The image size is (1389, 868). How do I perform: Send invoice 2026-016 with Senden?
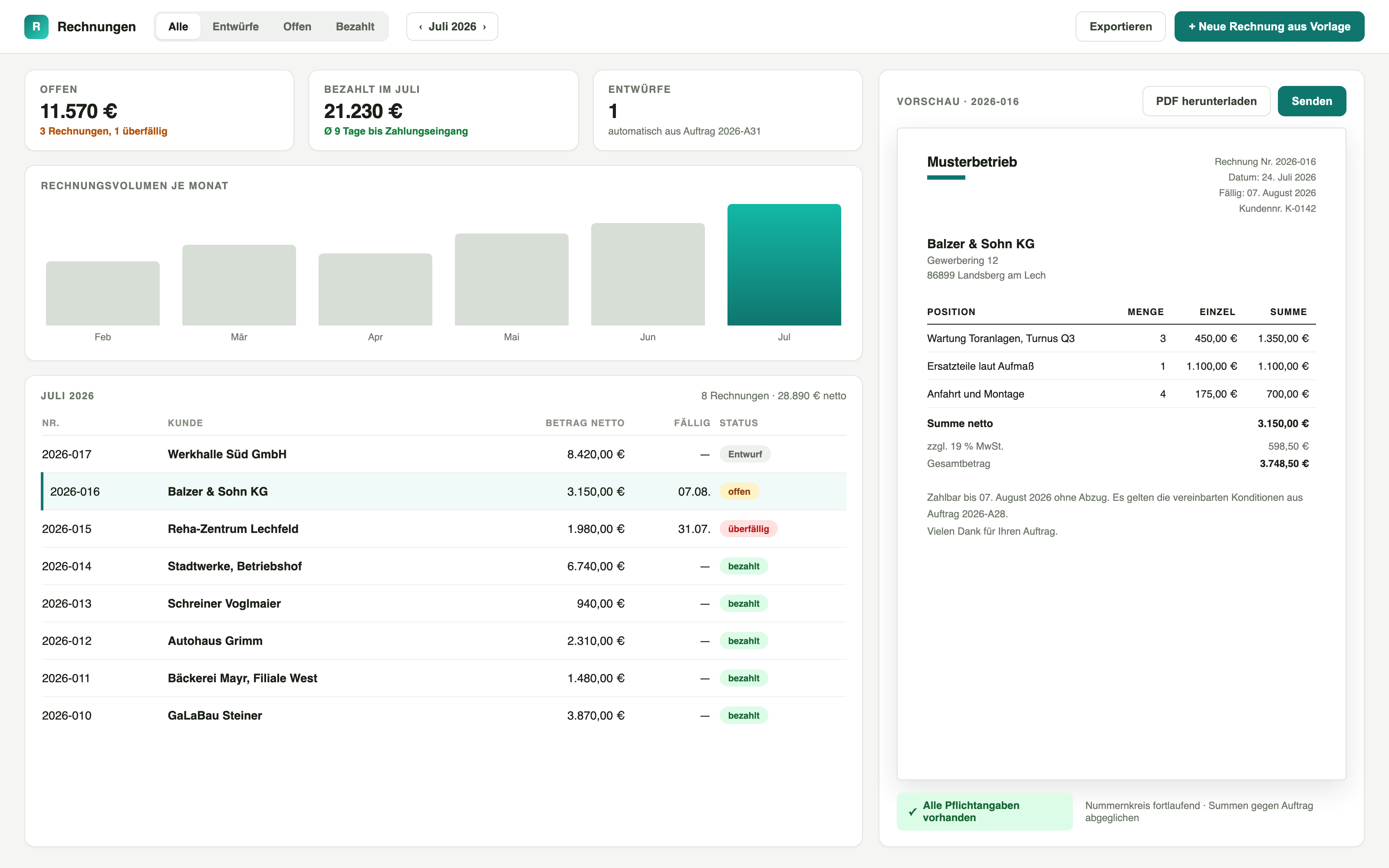click(1311, 101)
